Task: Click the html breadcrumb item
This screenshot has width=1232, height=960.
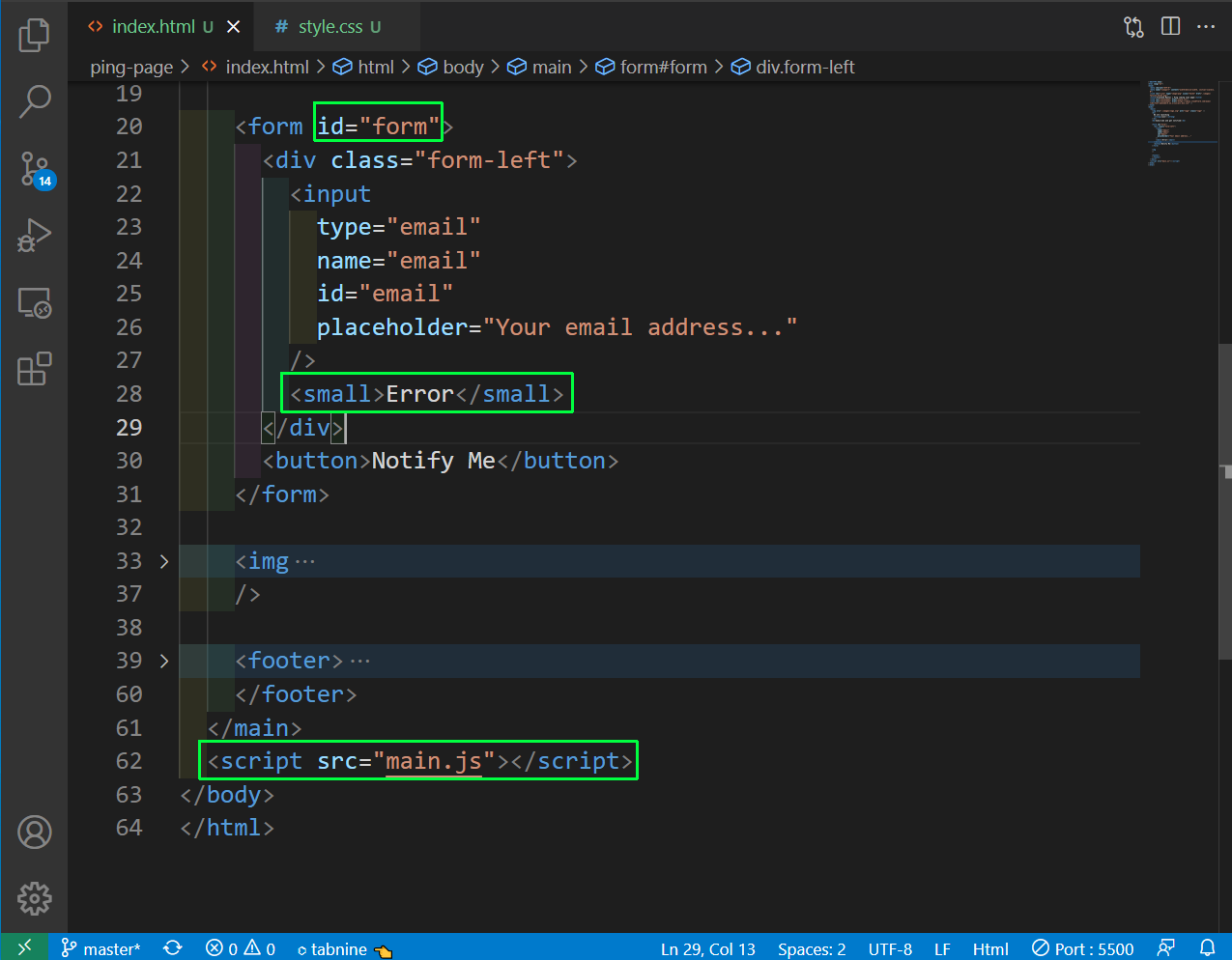Action: [x=363, y=67]
